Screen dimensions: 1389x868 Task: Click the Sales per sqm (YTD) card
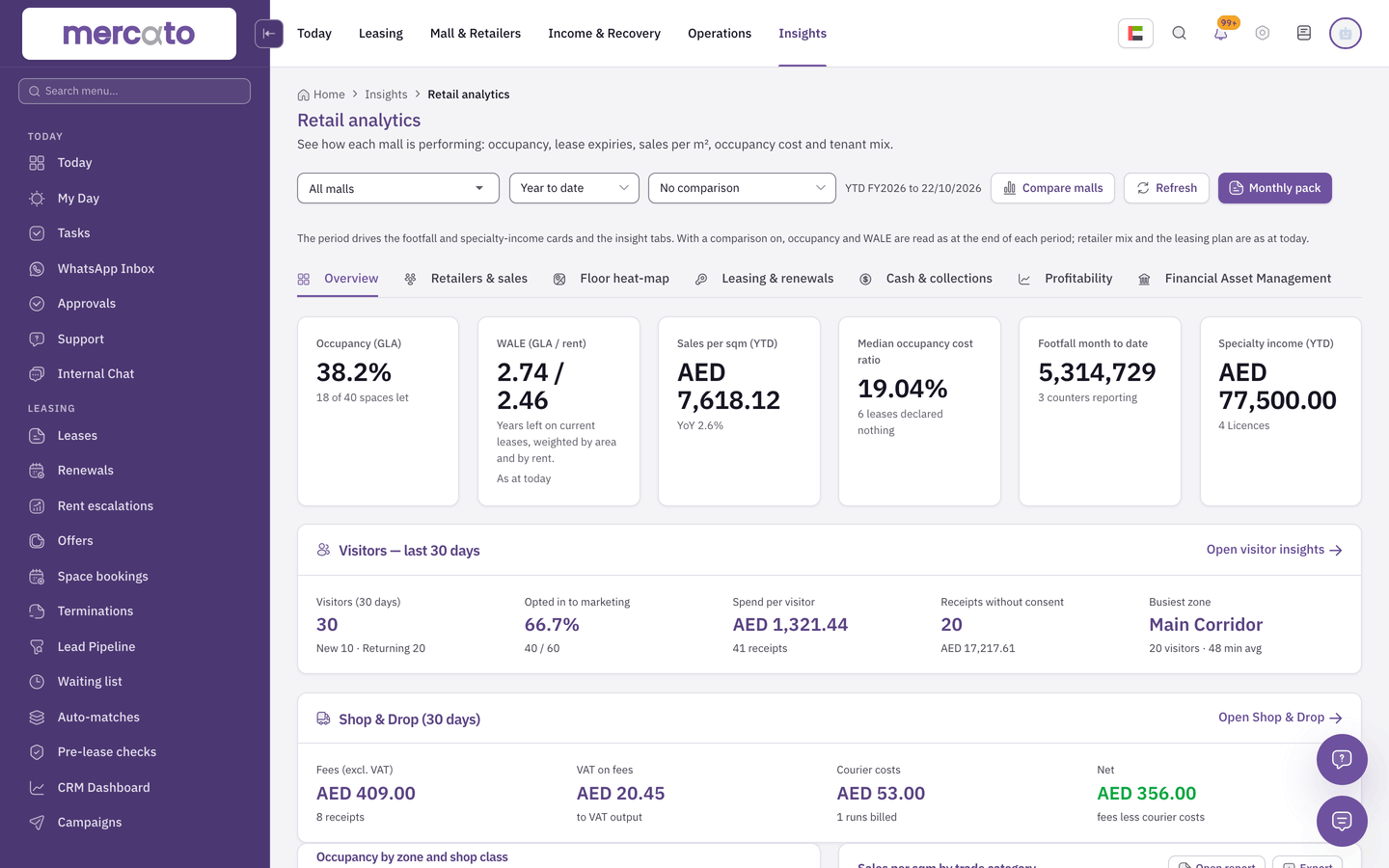point(739,411)
